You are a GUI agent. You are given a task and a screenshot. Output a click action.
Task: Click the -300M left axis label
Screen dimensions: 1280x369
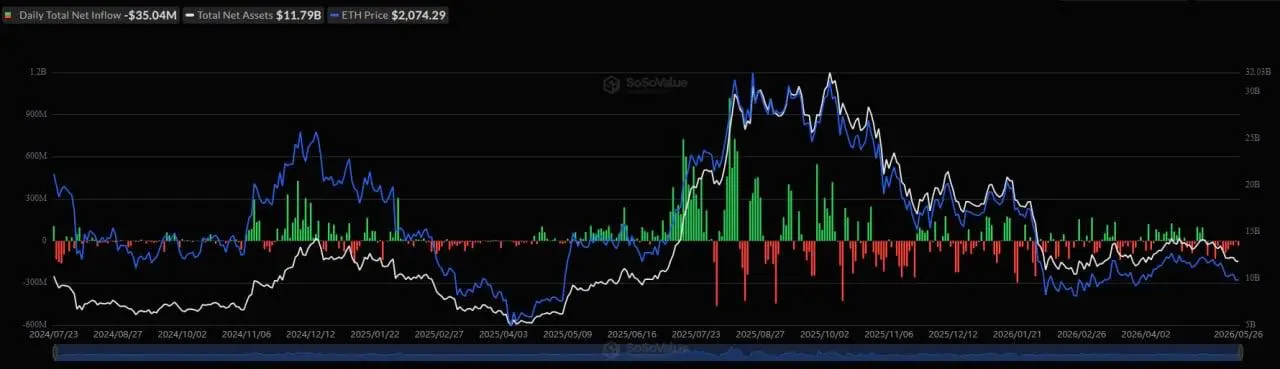pyautogui.click(x=35, y=283)
